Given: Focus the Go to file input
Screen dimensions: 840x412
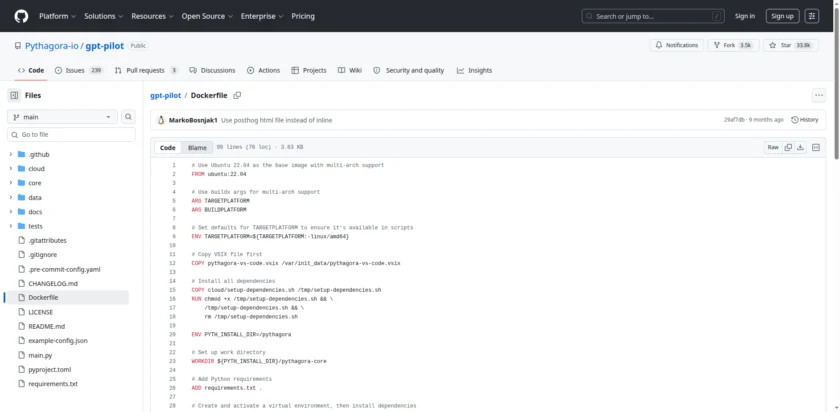Looking at the screenshot, I should click(71, 134).
